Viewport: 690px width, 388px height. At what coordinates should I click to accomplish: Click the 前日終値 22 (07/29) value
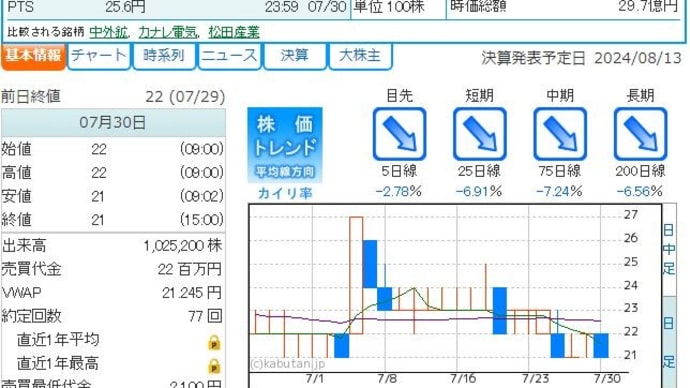tap(185, 96)
